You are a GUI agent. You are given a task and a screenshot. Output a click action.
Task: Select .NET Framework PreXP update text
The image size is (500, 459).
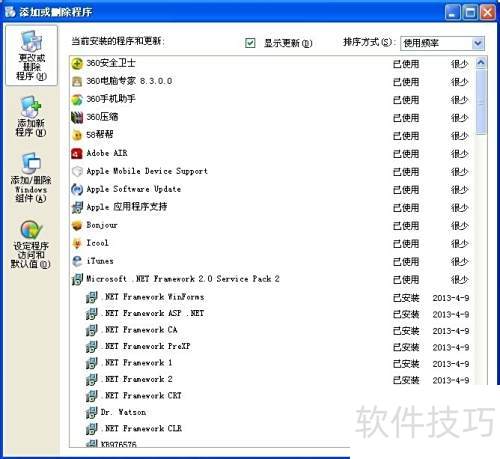[x=146, y=346]
